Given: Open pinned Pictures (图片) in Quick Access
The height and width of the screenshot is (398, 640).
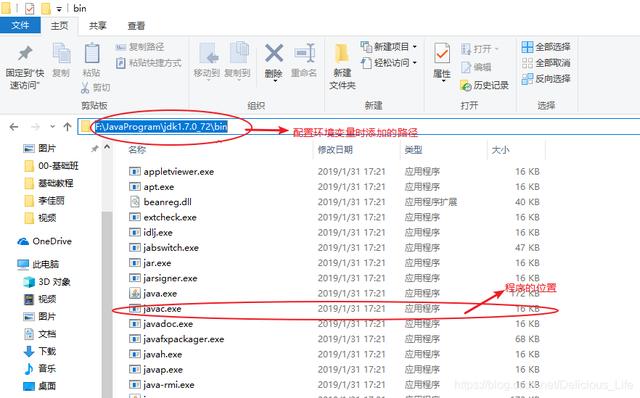Looking at the screenshot, I should click(40, 148).
